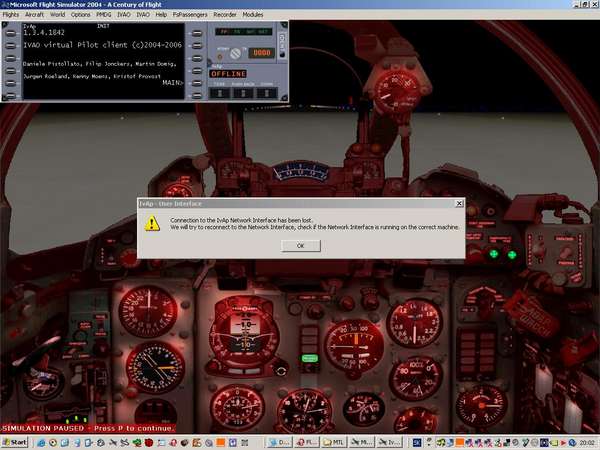Turn the IvAp transponder mode knob
The image size is (600, 450).
point(235,53)
